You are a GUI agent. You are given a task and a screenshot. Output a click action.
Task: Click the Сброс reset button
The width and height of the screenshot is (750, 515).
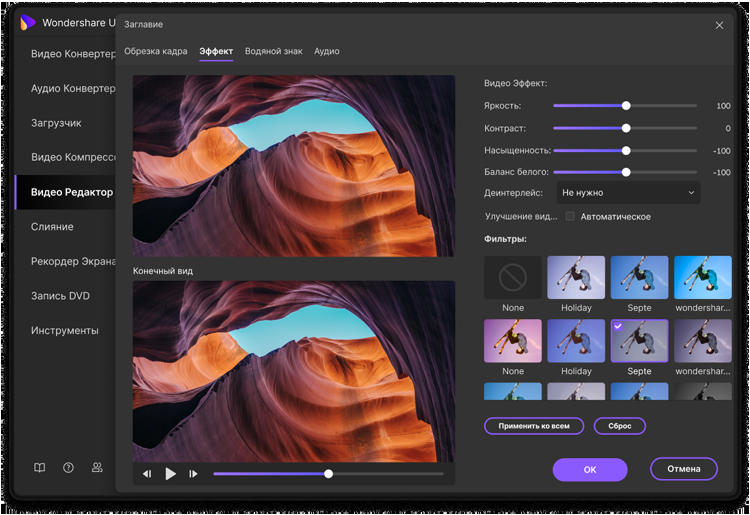pyautogui.click(x=620, y=426)
